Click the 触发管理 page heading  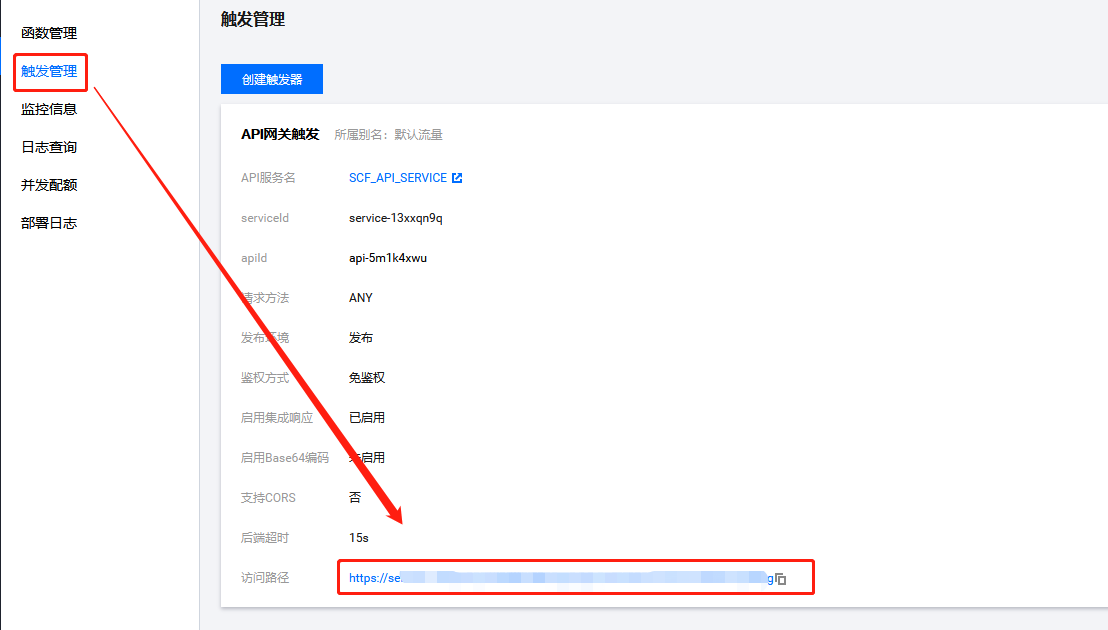(253, 19)
